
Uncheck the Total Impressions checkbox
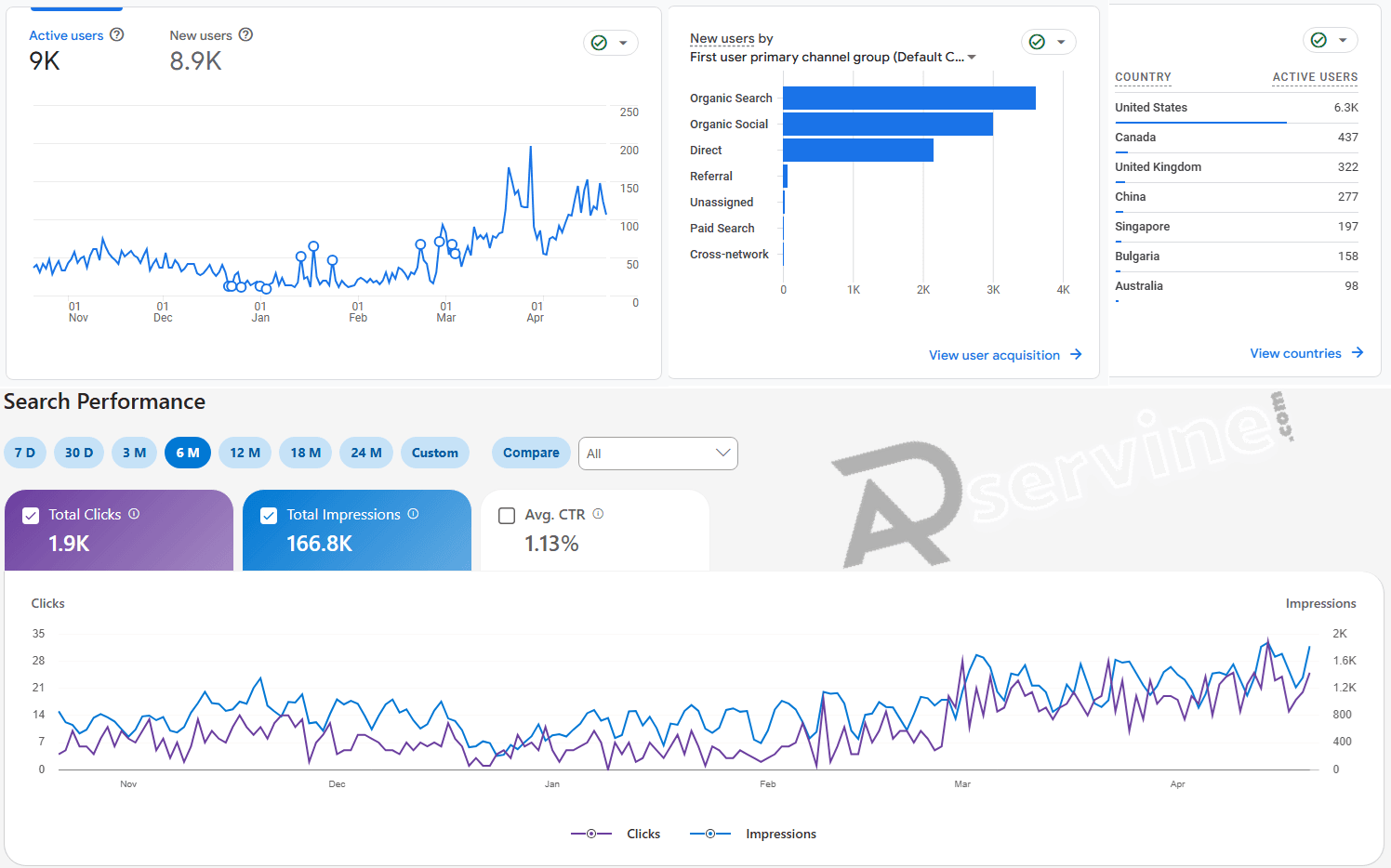pos(269,516)
